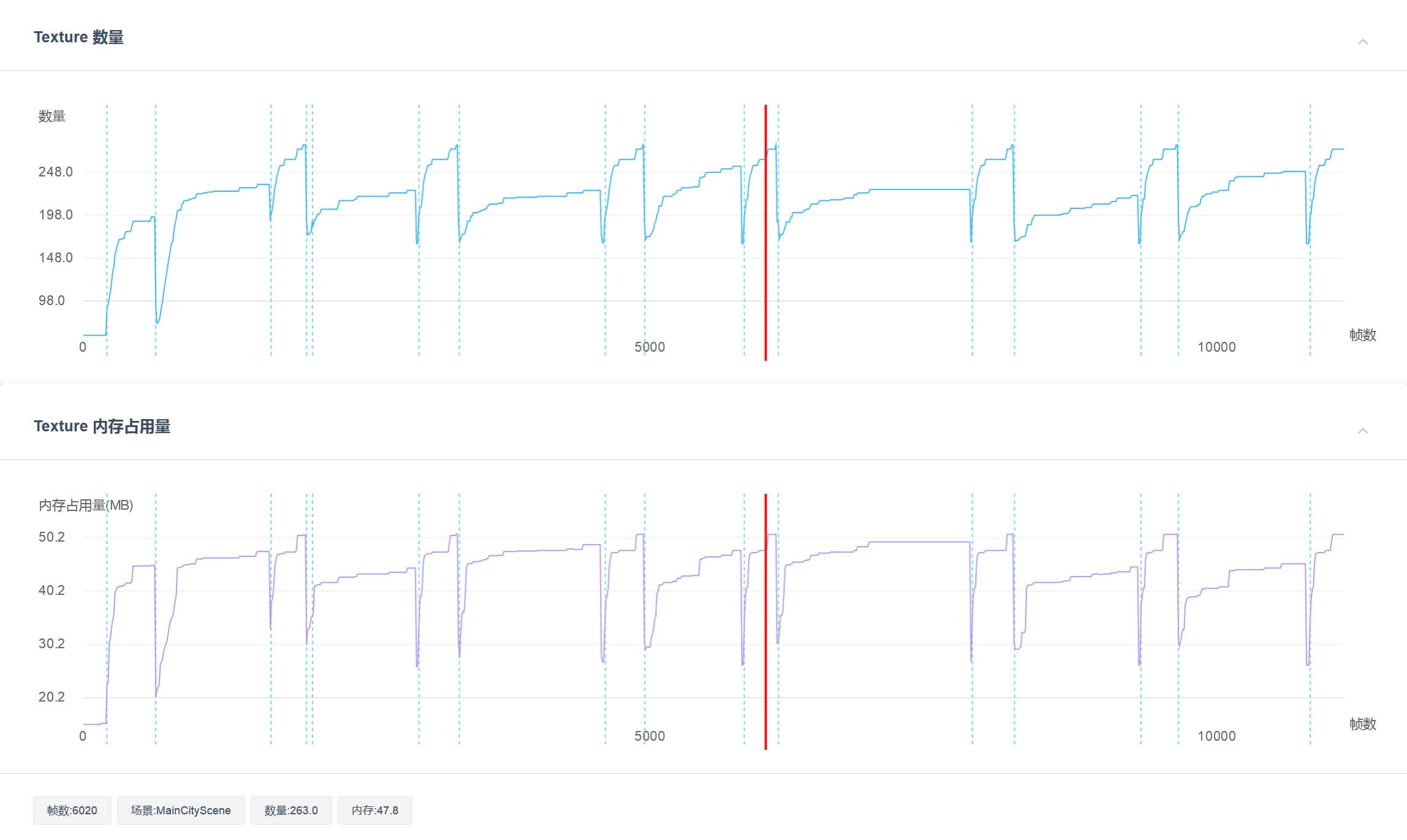This screenshot has width=1407, height=840.
Task: Click the 98.0 y-axis label
Action: click(x=51, y=300)
